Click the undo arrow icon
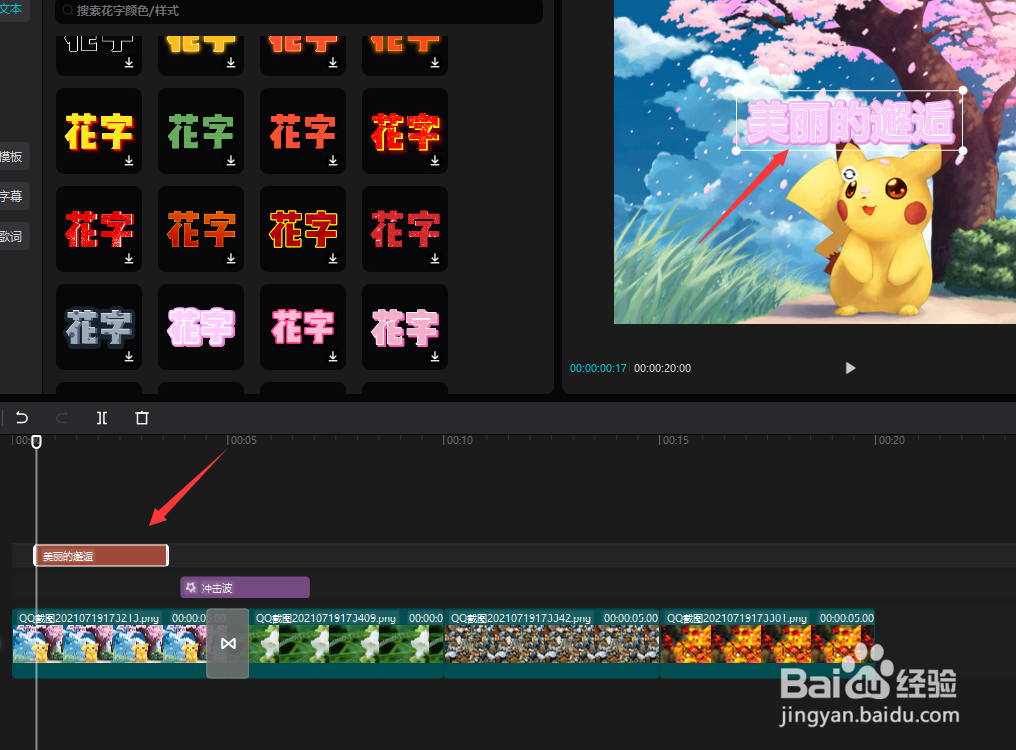This screenshot has height=750, width=1016. [x=21, y=417]
